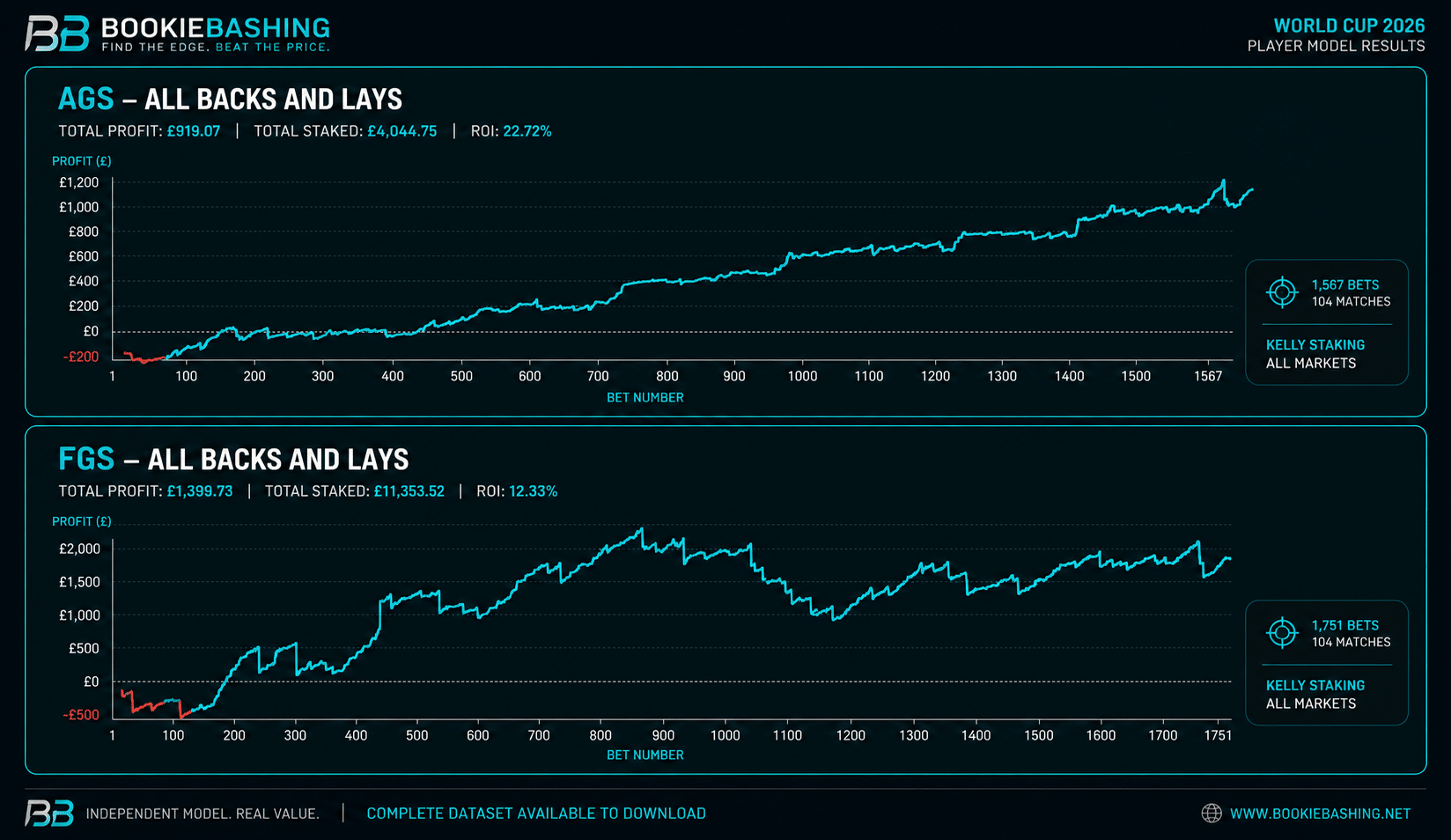Click the 1600 x-axis label on the FGS chart
Image resolution: width=1451 pixels, height=840 pixels.
[x=1101, y=736]
